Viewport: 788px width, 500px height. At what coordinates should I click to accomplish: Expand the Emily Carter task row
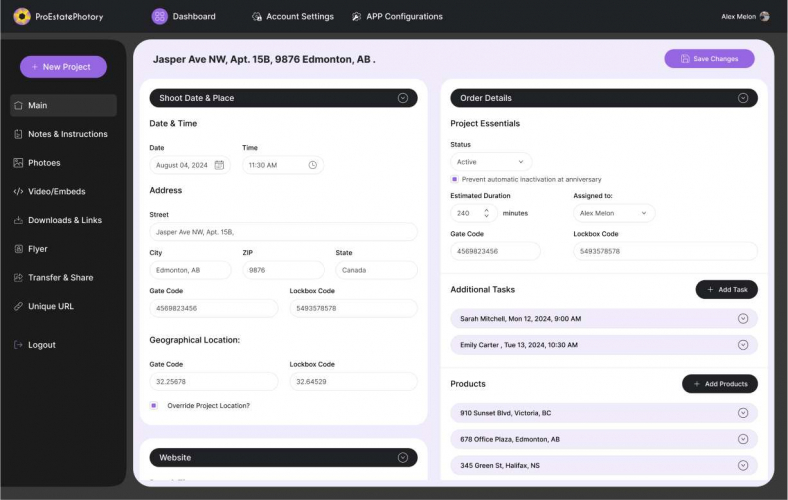743,345
